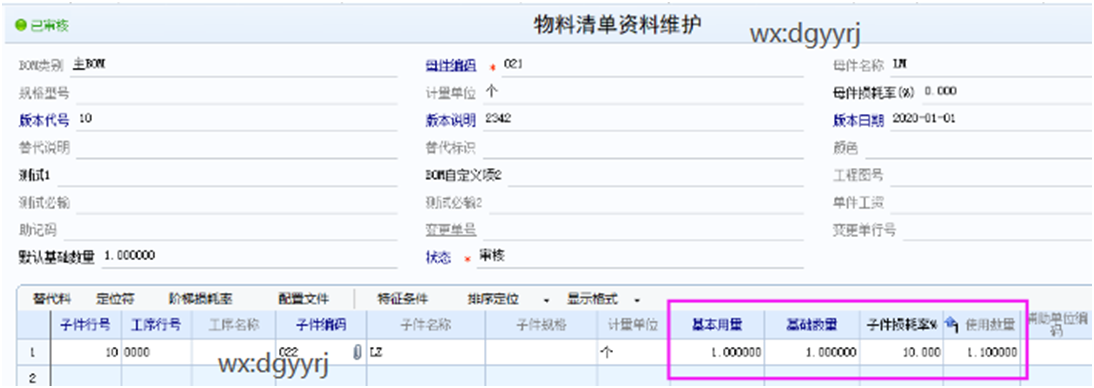Select the 工序名称 column header
Screen dimensions: 1094x388
click(234, 324)
